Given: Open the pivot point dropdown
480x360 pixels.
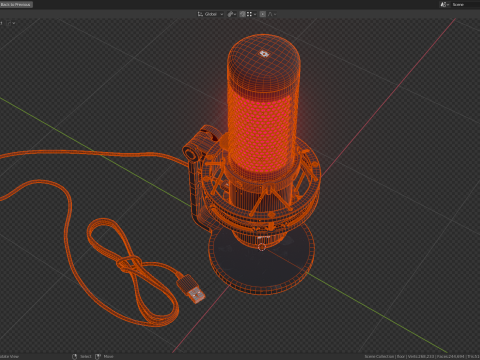Looking at the screenshot, I should [x=232, y=14].
